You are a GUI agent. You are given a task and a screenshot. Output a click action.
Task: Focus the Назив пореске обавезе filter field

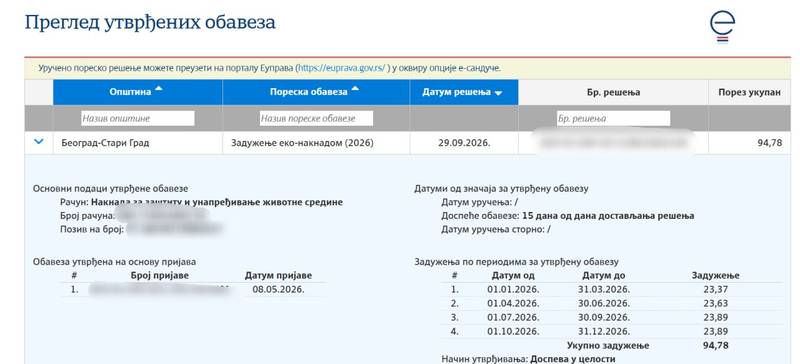(316, 118)
